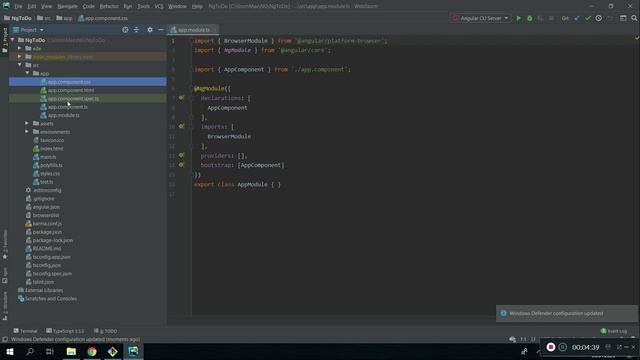Viewport: 640px width, 360px height.
Task: Select styles.css in project tree
Action: [50, 173]
